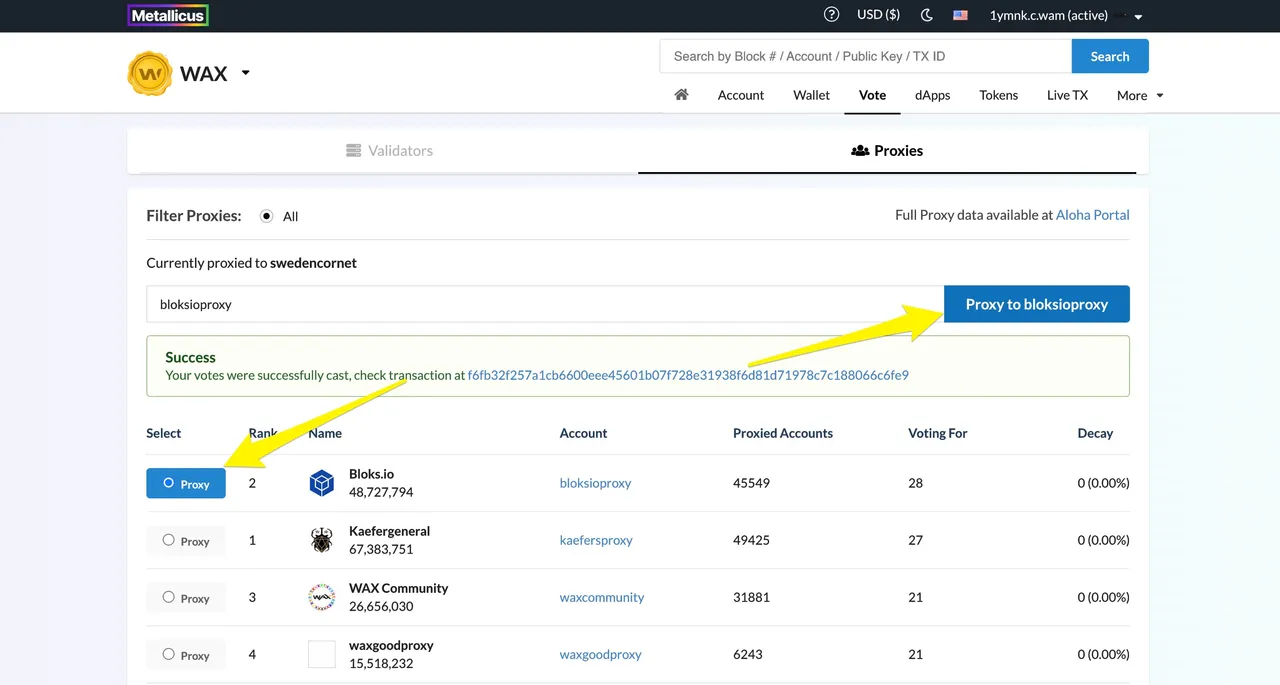Click proxied accounts value 49425
The image size is (1280, 685).
tap(751, 540)
